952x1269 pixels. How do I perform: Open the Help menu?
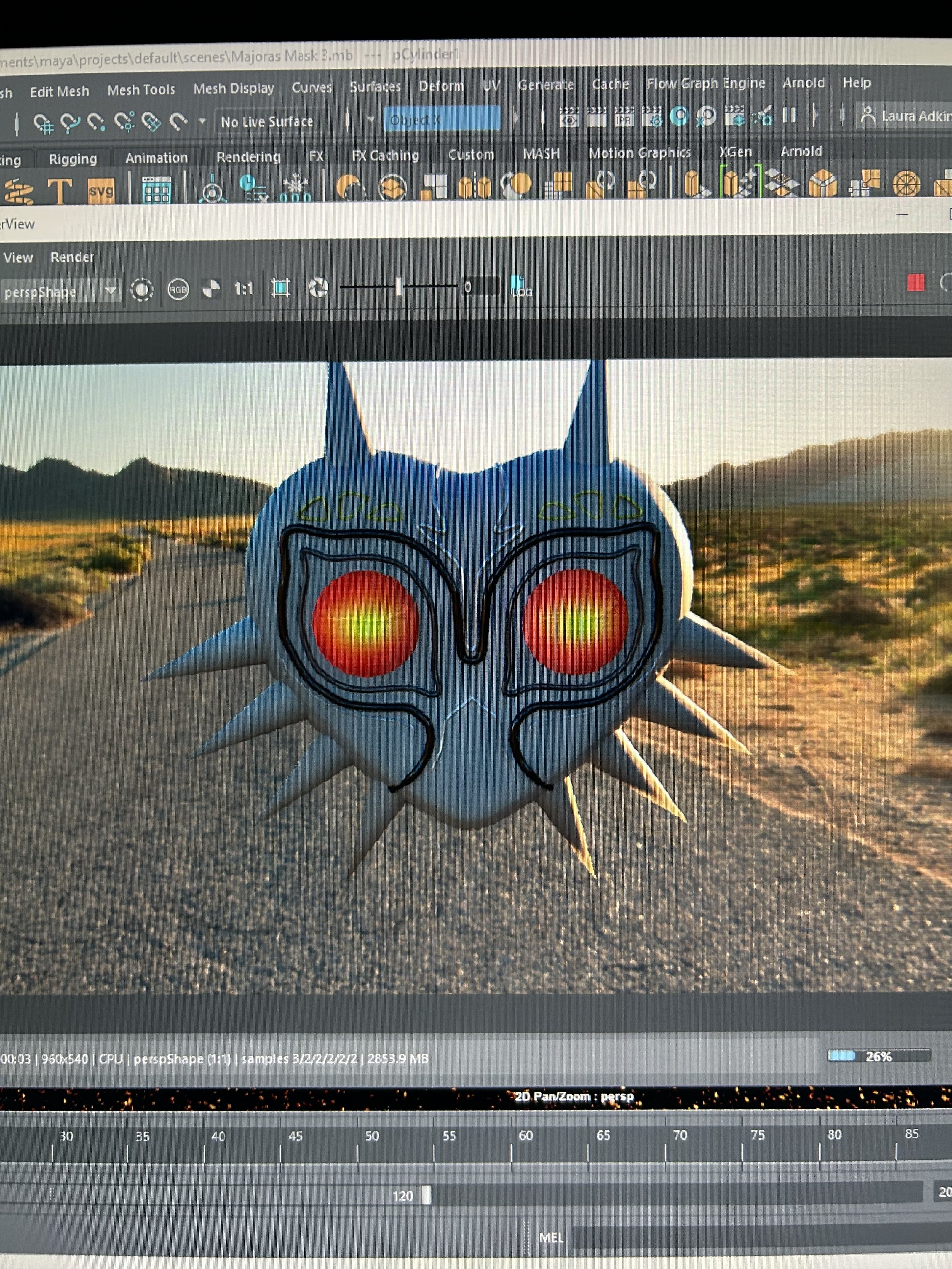click(x=857, y=83)
